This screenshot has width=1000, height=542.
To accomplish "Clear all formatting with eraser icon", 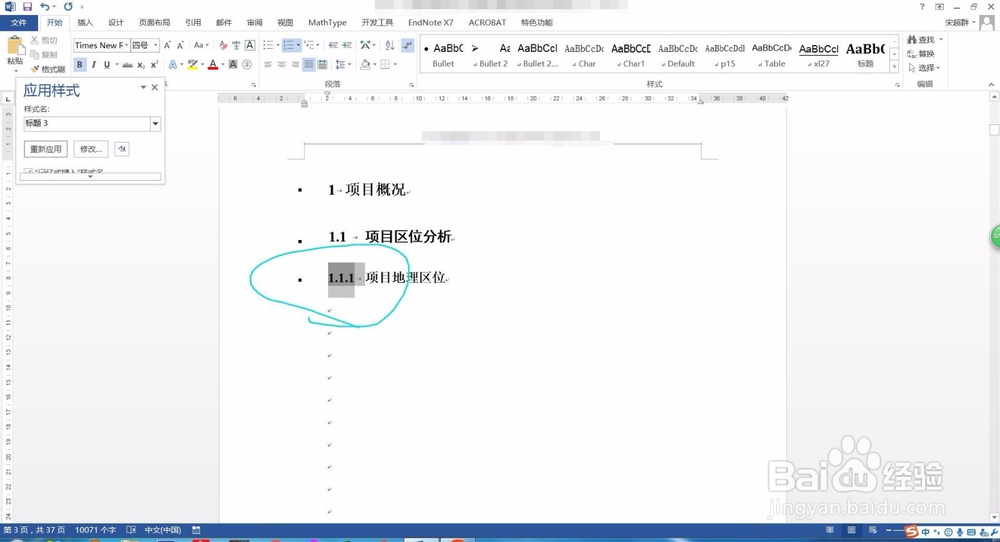I will point(223,45).
